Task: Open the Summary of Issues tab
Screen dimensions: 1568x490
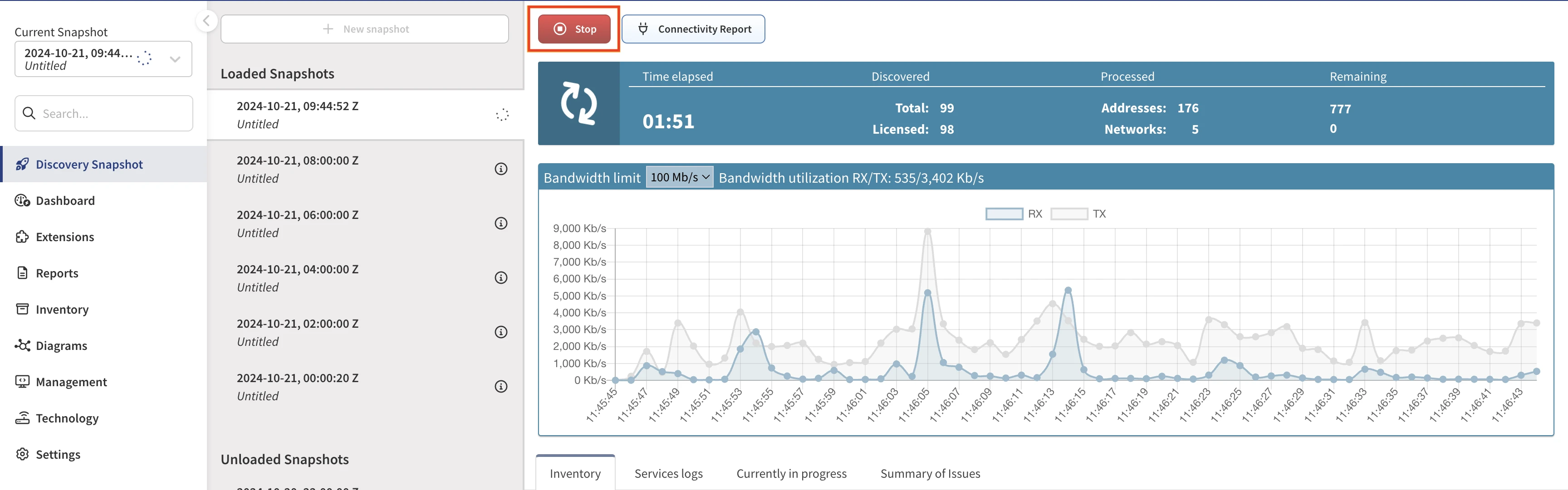Action: pos(930,474)
